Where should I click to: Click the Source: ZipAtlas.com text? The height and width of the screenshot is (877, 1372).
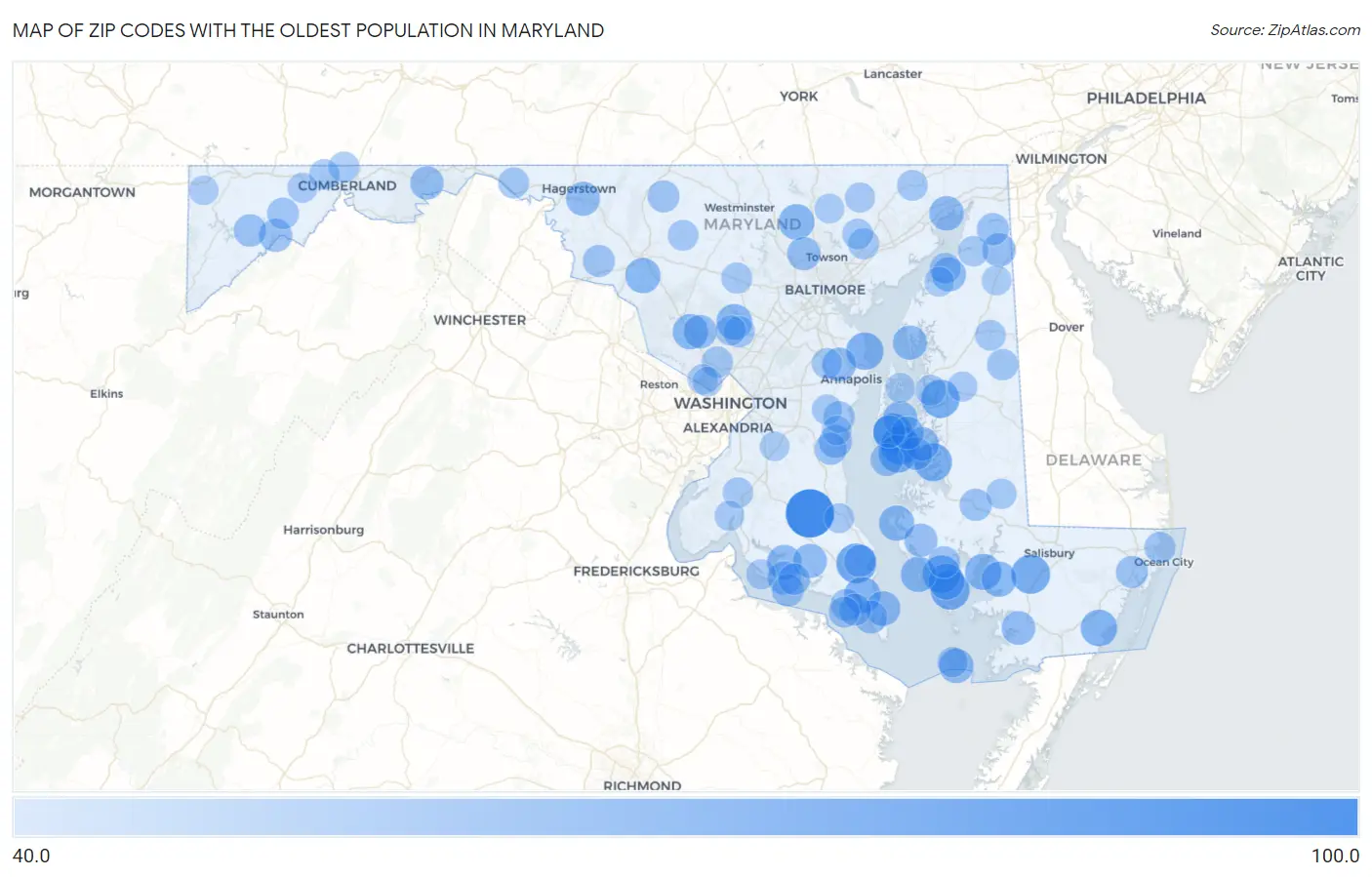(x=1285, y=30)
